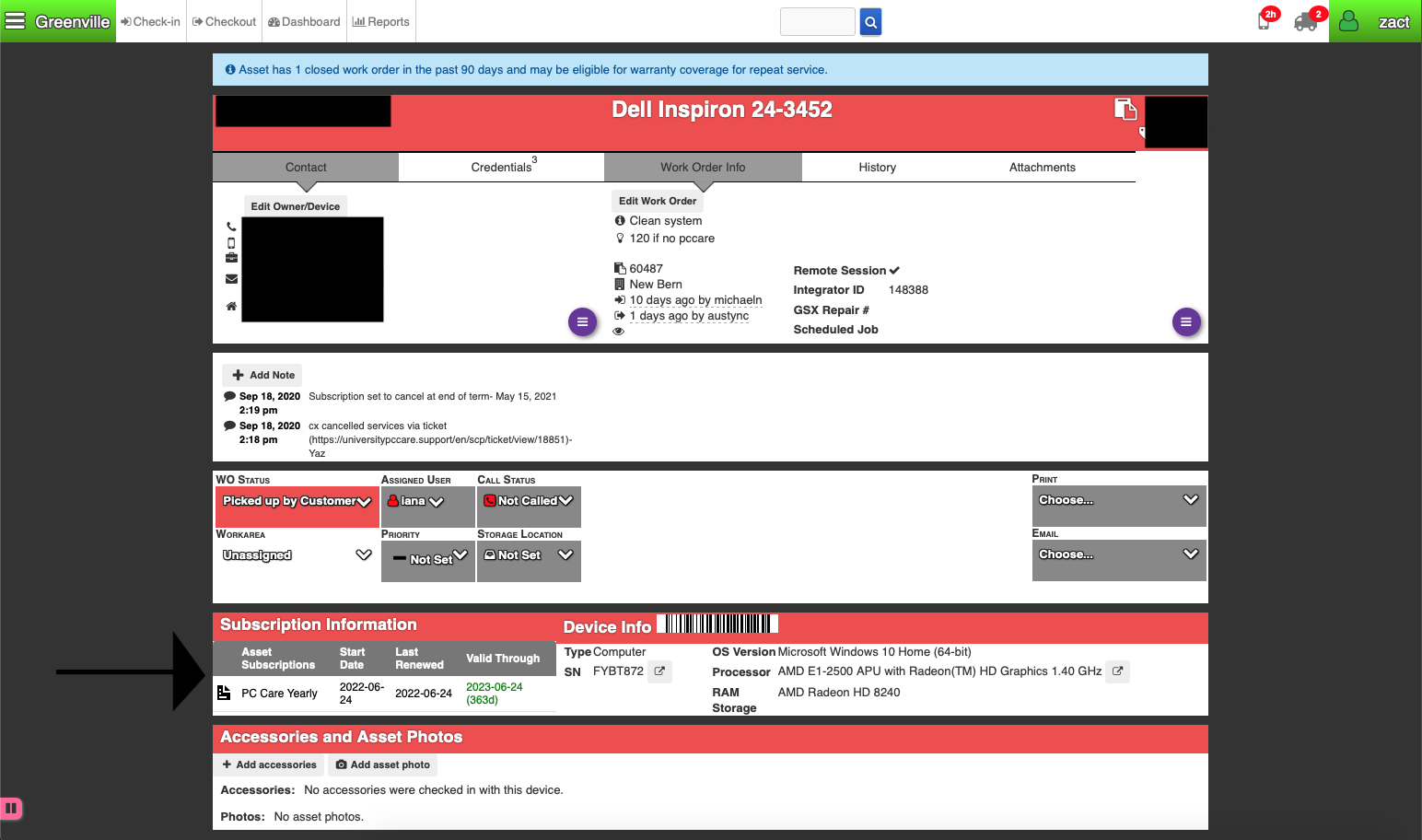Expand the WO Status Picked up by Customer dropdown

[x=296, y=502]
